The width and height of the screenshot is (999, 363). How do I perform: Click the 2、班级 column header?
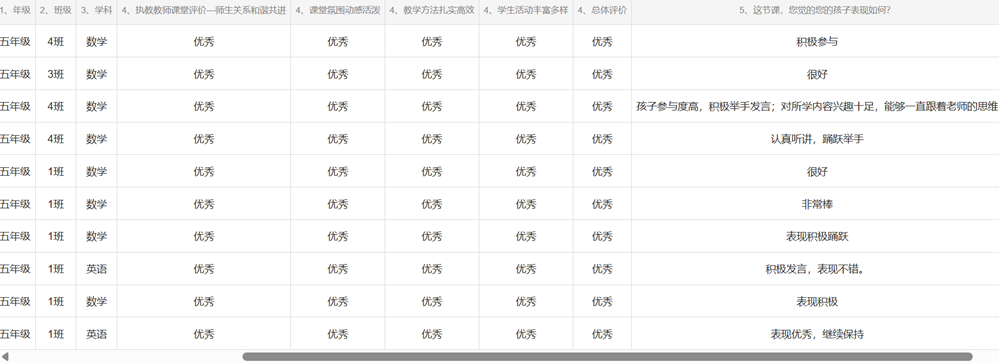tap(55, 10)
